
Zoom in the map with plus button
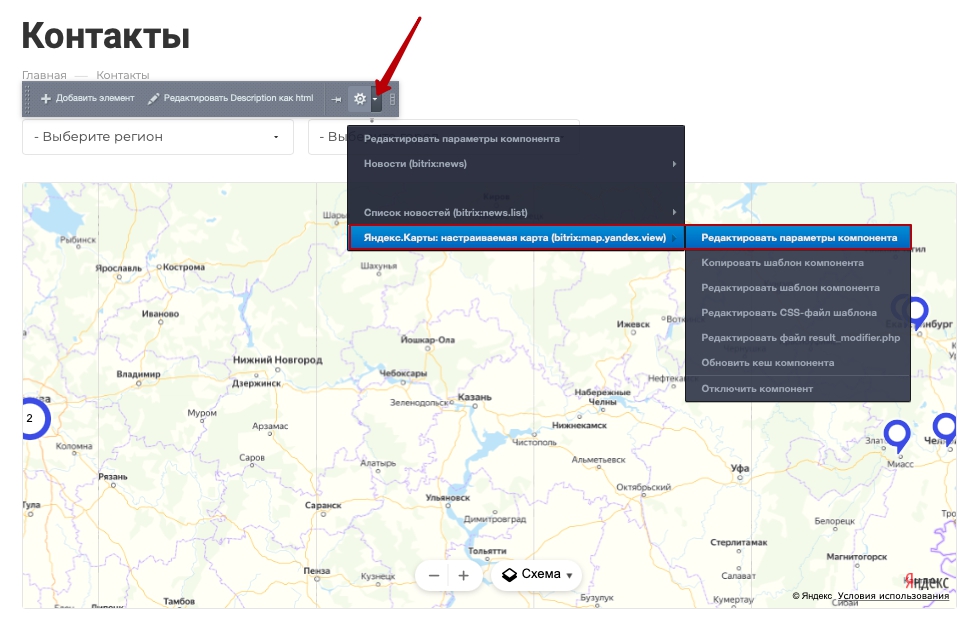[463, 576]
